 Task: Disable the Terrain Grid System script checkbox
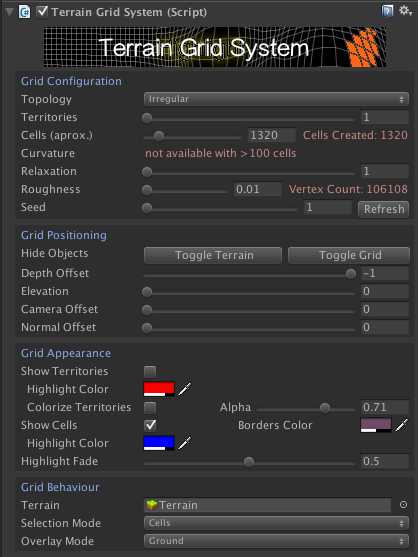[42, 12]
